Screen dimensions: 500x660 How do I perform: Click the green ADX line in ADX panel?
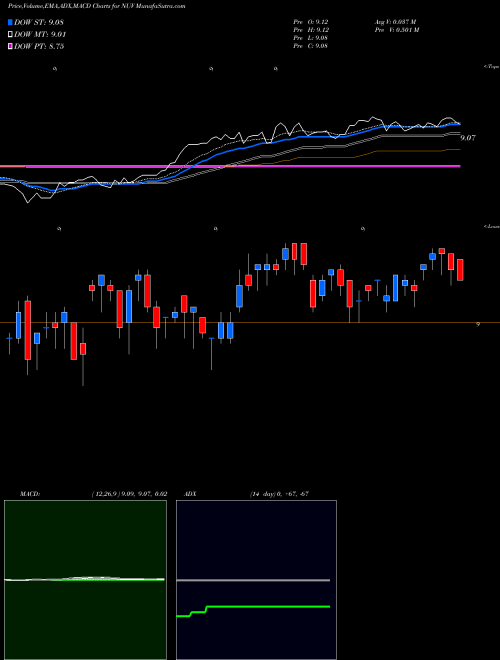253,609
